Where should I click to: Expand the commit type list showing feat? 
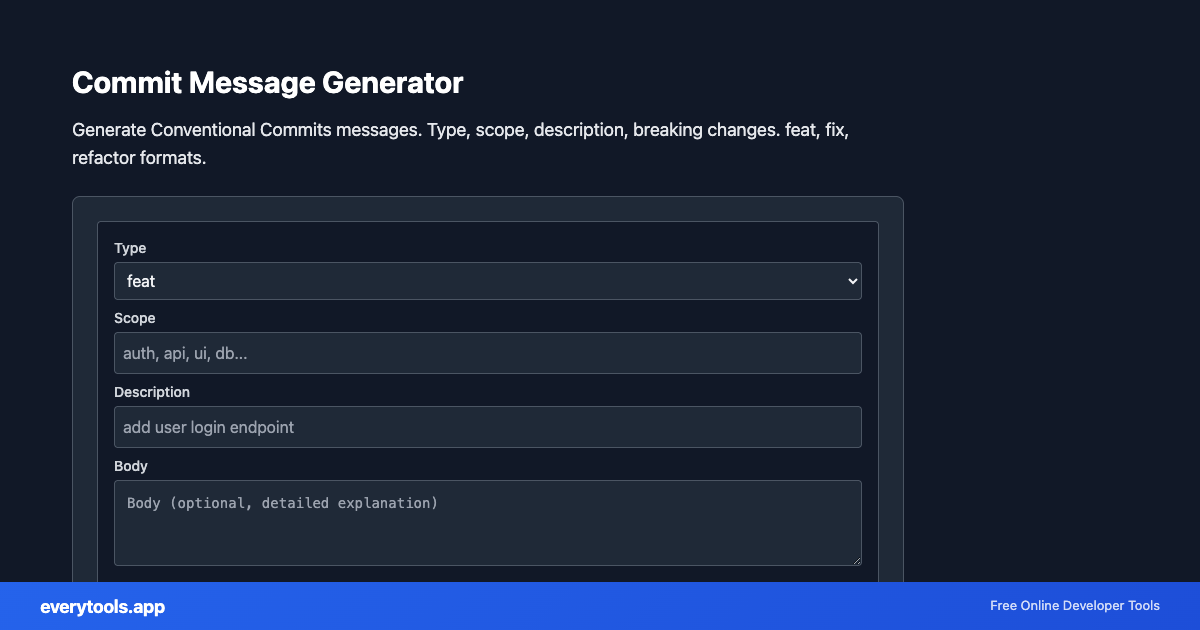point(488,281)
